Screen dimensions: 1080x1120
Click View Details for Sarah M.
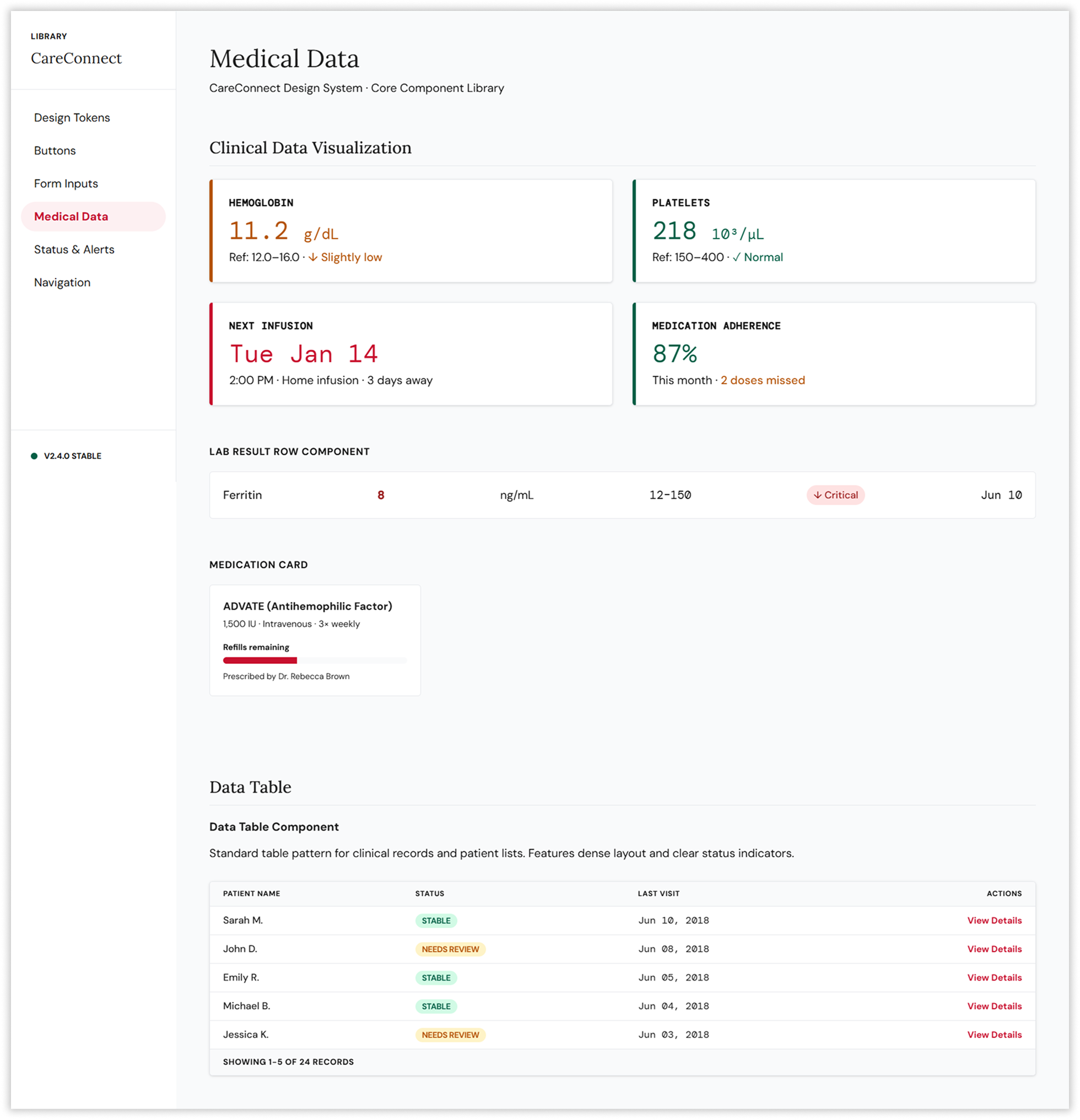[x=993, y=921]
